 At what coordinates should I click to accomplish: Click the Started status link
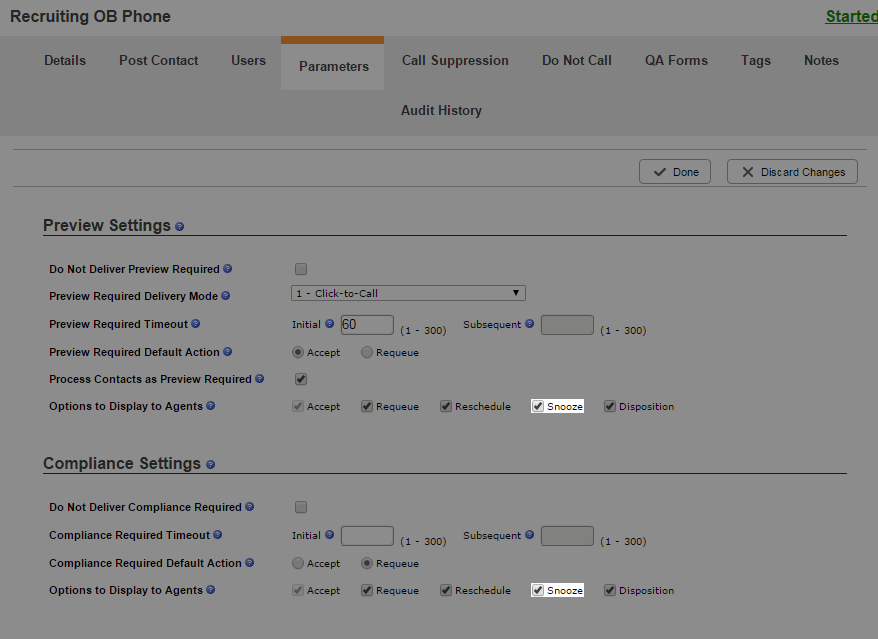[x=852, y=16]
